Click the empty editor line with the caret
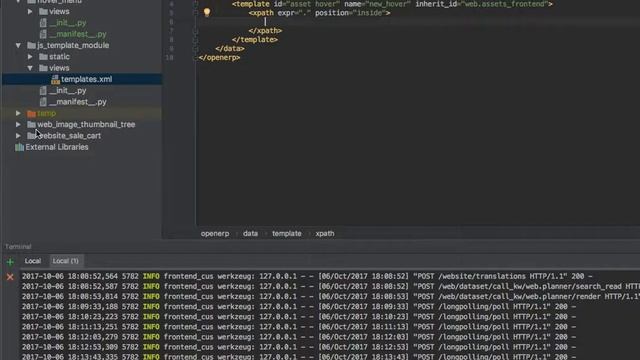640x360 pixels. [x=417, y=22]
